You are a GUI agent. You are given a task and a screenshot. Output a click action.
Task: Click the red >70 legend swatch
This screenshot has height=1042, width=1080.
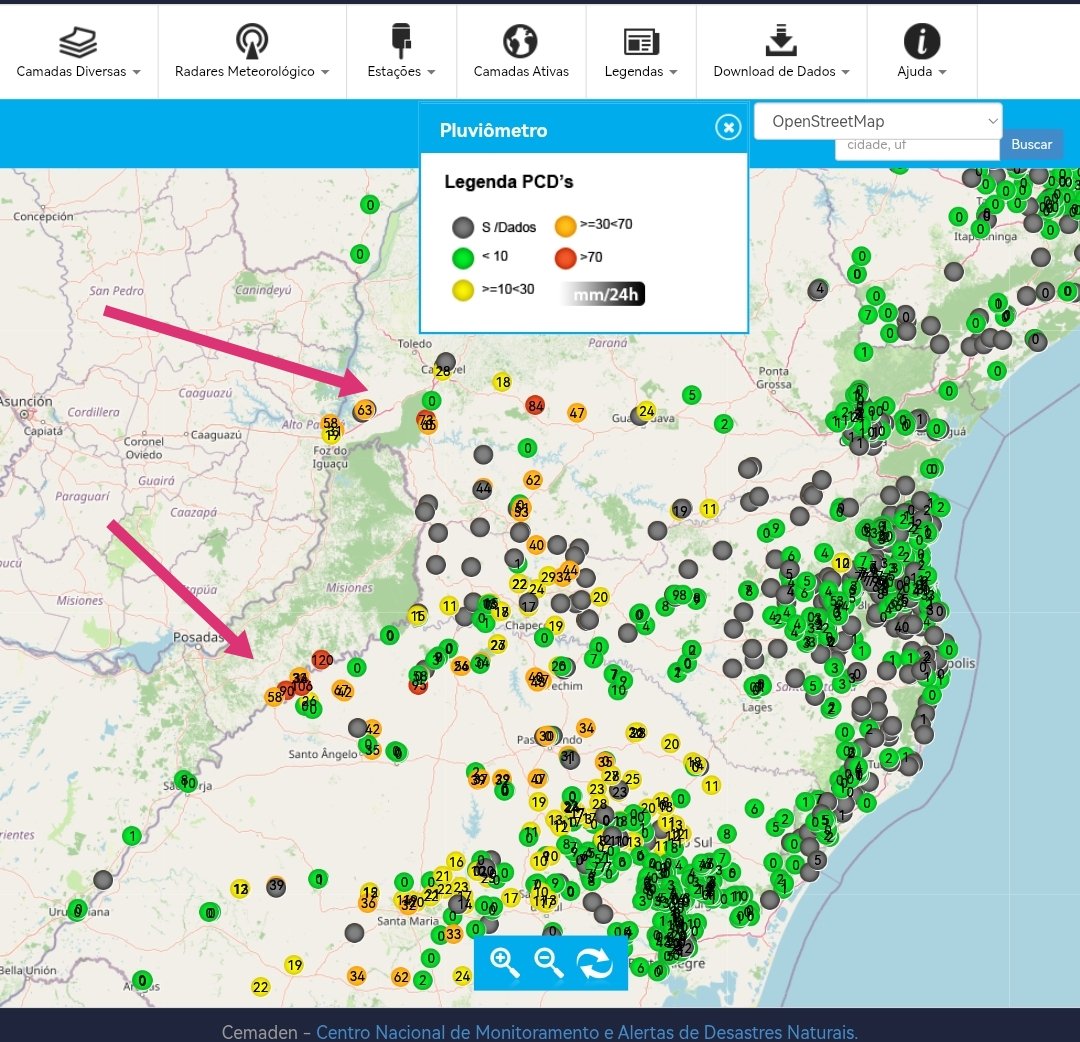[x=565, y=258]
